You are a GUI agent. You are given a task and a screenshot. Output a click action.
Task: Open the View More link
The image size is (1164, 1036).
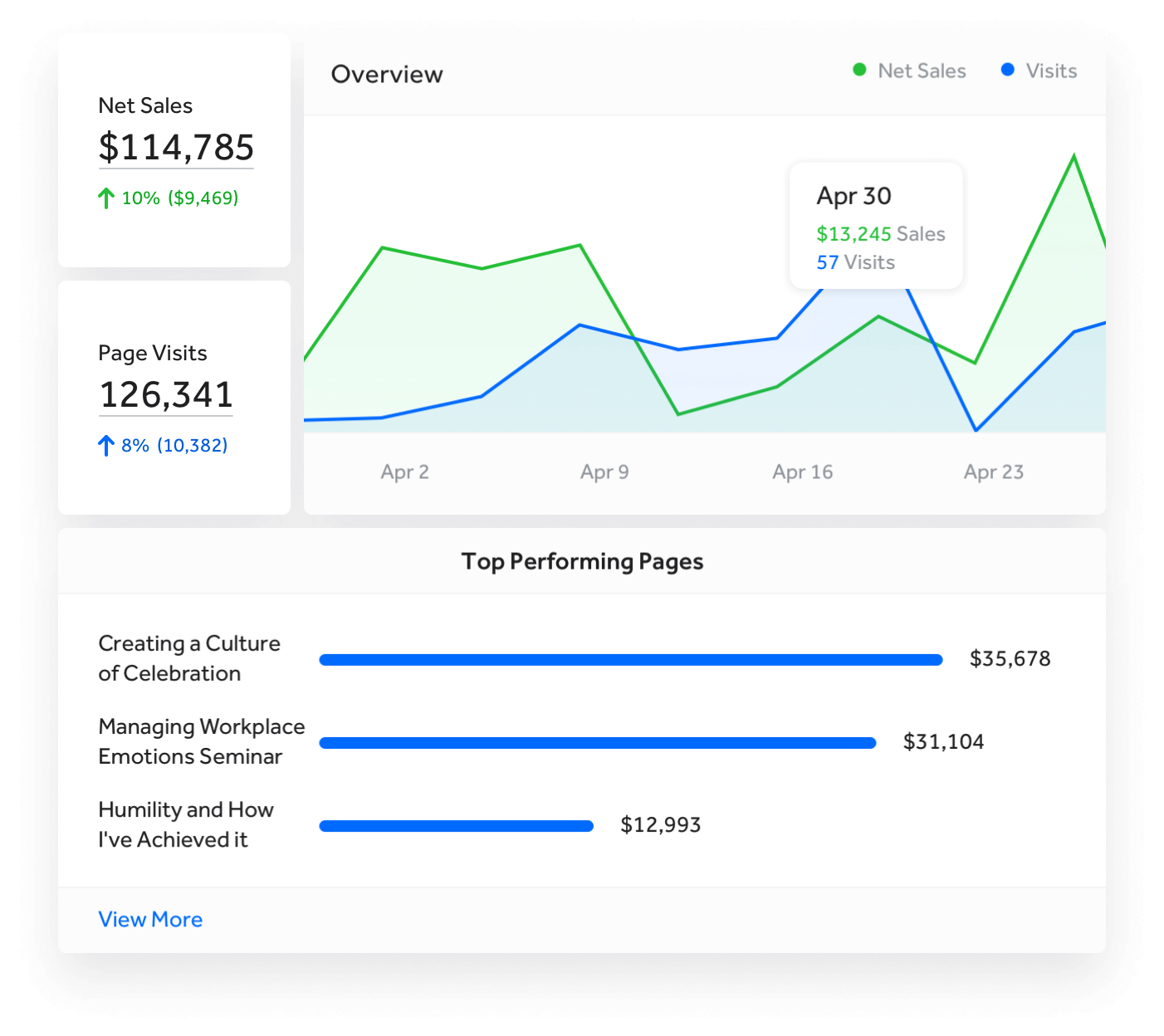point(150,919)
